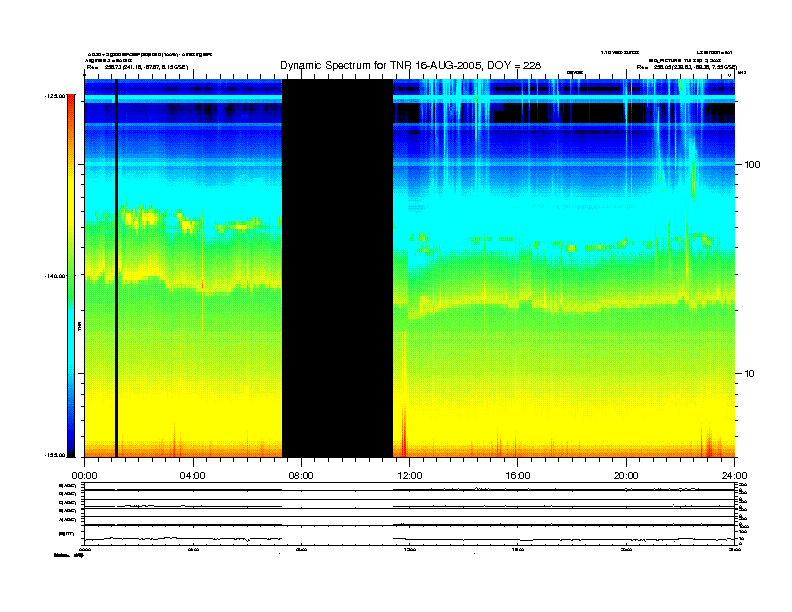Click the bottom line trace panel labeled with (T)
This screenshot has width=792, height=612.
[409, 535]
